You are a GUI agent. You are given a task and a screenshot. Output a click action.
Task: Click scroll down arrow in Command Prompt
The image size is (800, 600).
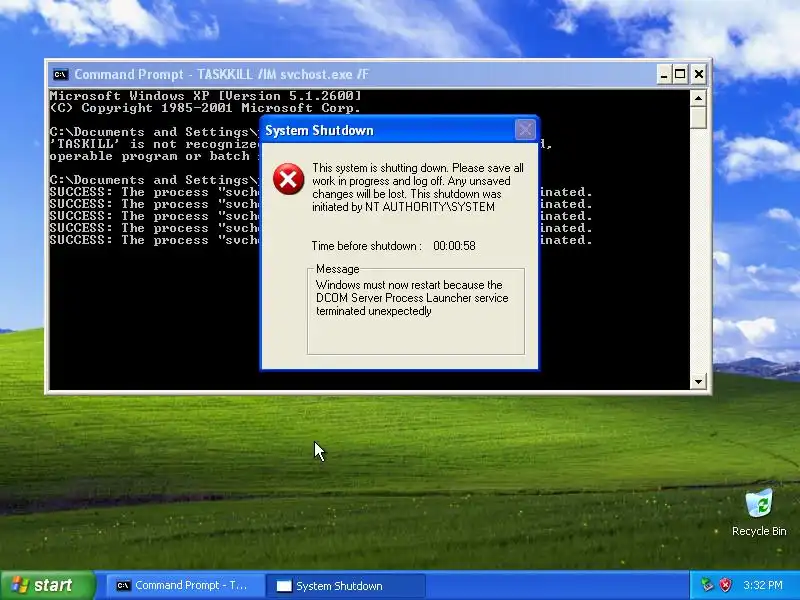click(x=698, y=381)
